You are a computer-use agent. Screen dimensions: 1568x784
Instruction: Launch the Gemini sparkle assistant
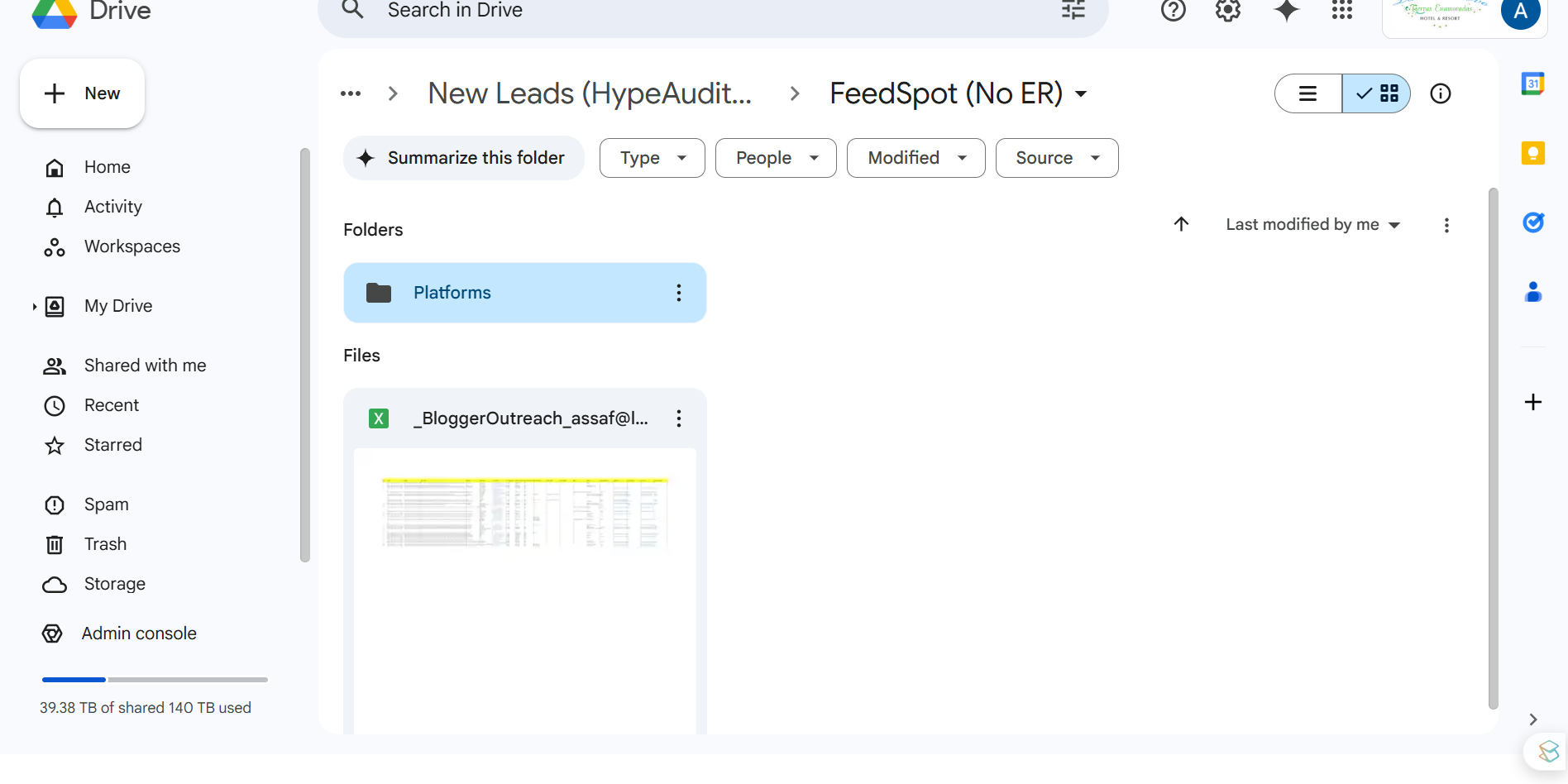(1287, 11)
